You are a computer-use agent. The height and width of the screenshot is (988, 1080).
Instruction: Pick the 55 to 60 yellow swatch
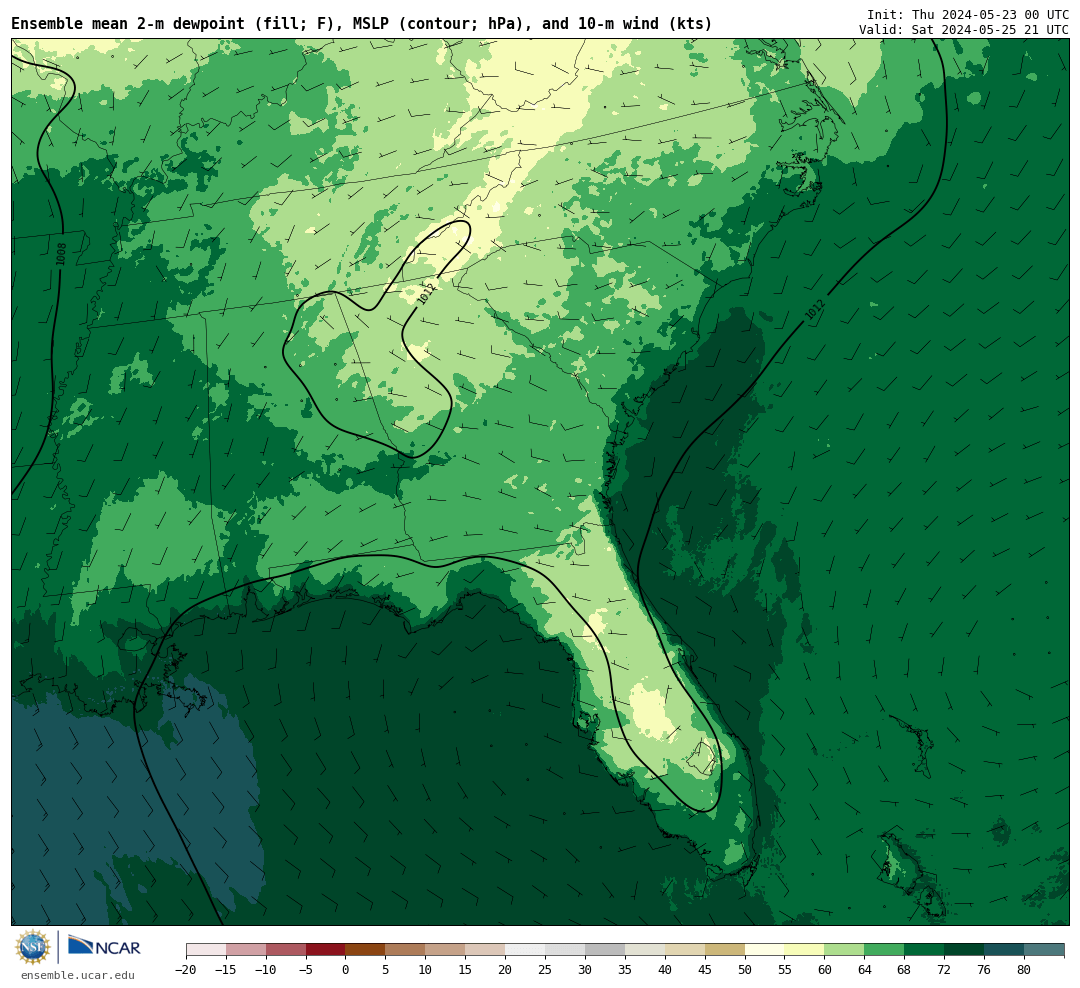point(805,950)
